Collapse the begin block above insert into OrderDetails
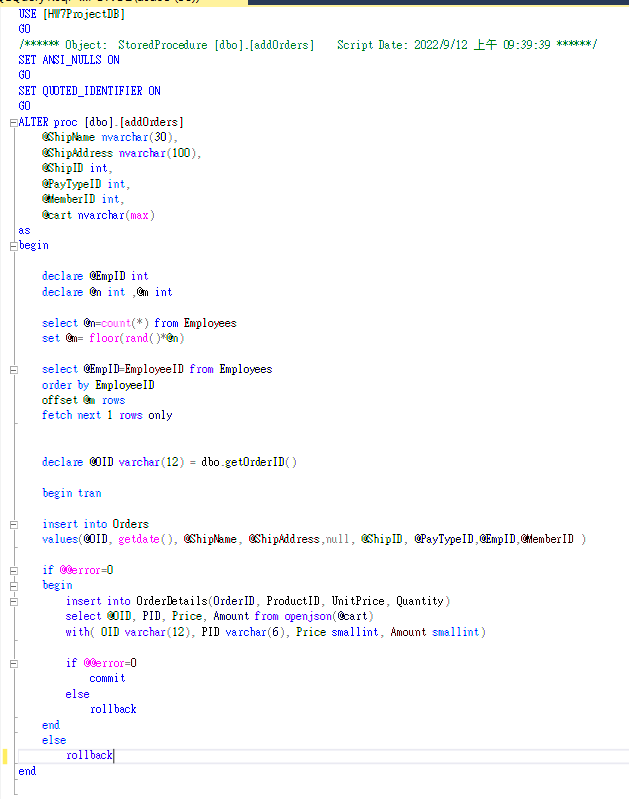 click(x=14, y=586)
